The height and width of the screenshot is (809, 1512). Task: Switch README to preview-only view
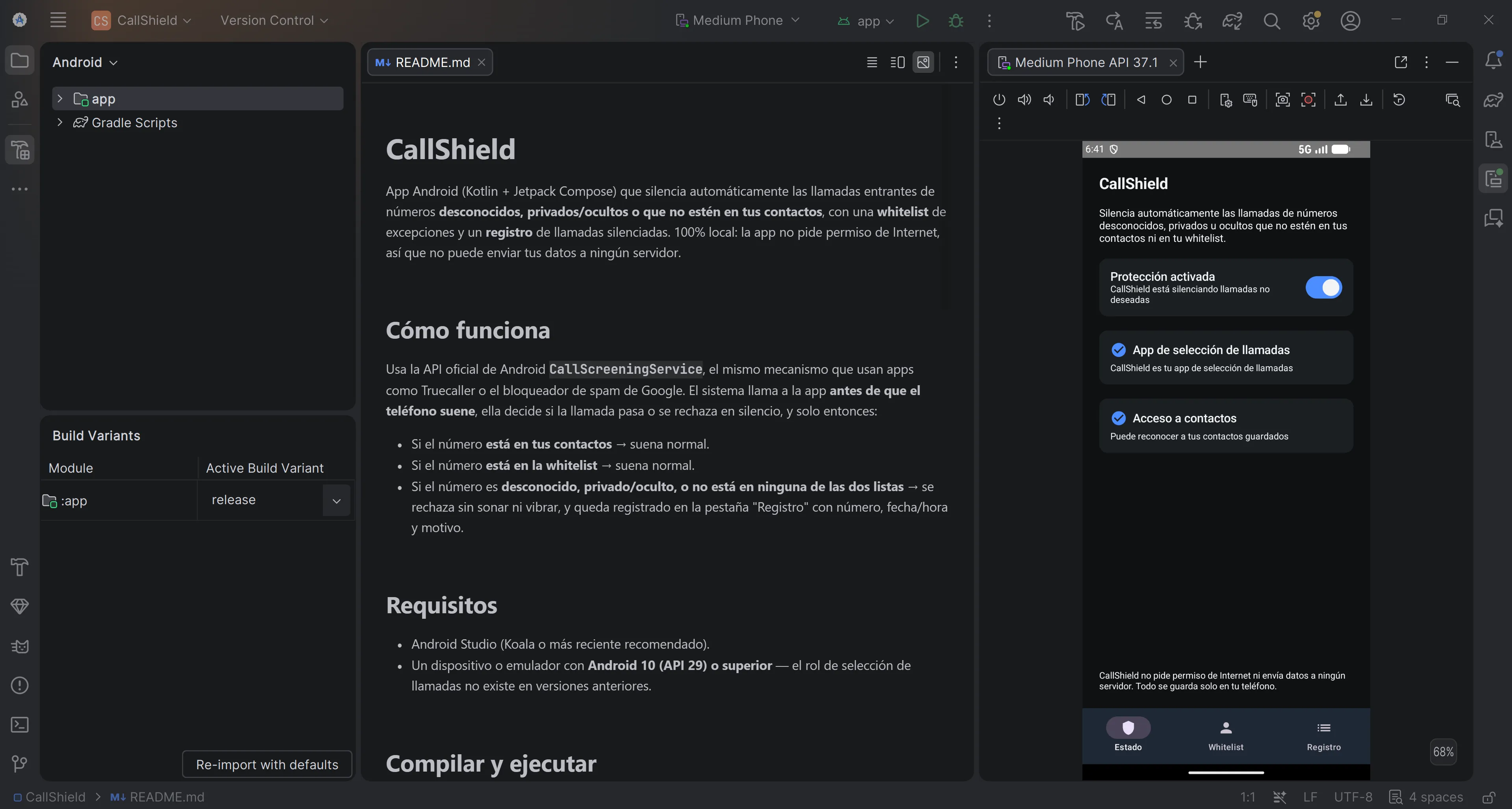pos(923,62)
